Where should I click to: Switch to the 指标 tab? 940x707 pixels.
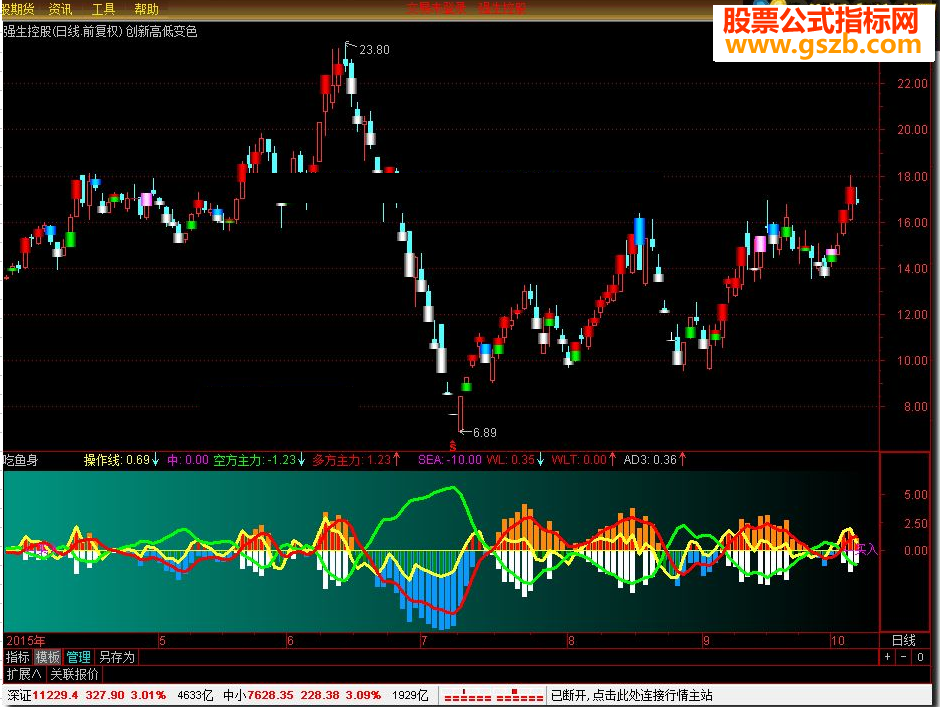coord(18,657)
